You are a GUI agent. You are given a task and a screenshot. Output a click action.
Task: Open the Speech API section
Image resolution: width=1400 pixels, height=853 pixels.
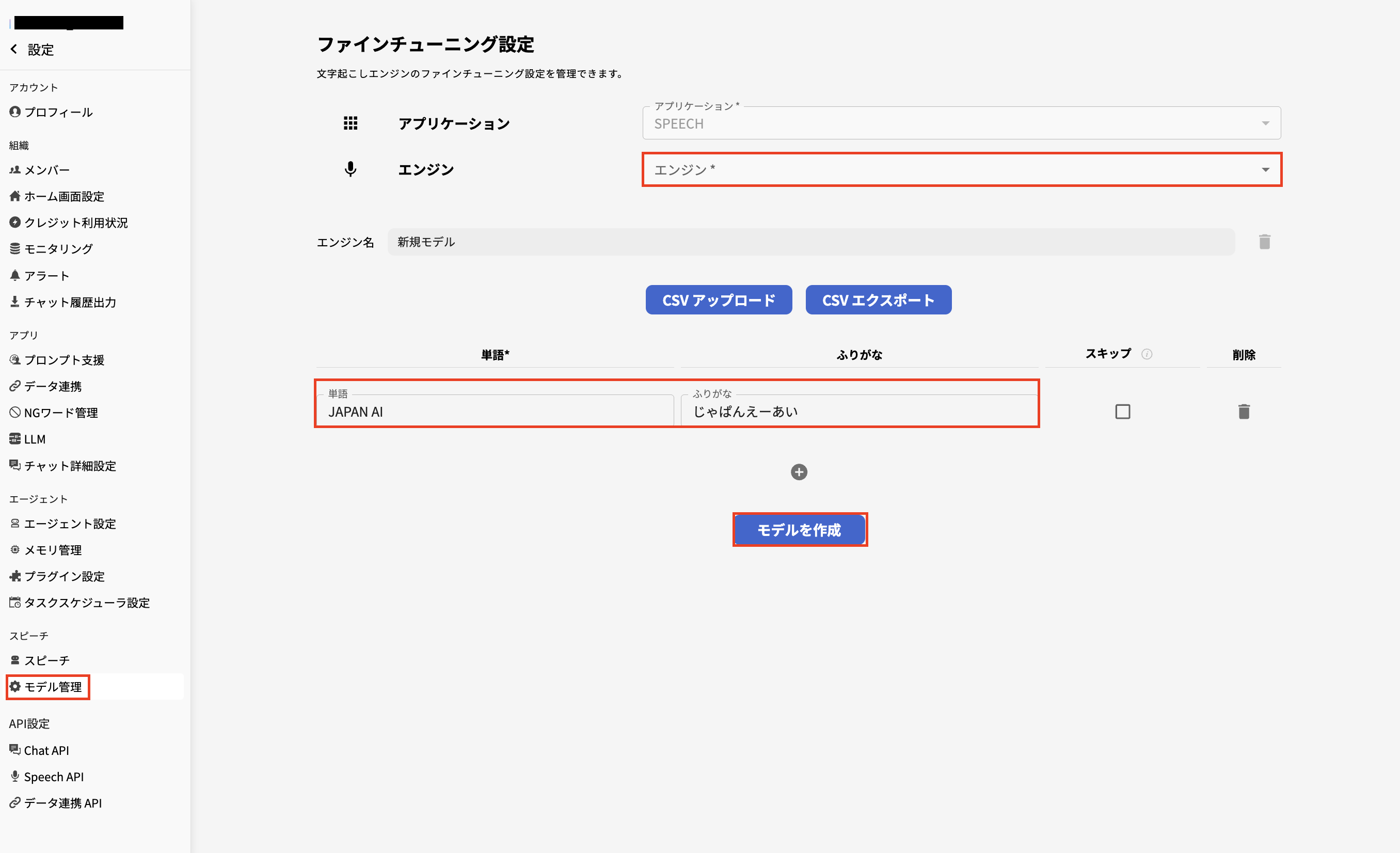point(53,776)
